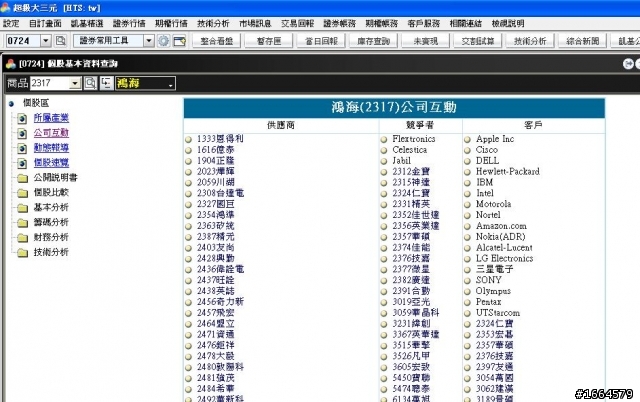Open the 設定 menu
The width and height of the screenshot is (640, 402).
click(x=11, y=23)
